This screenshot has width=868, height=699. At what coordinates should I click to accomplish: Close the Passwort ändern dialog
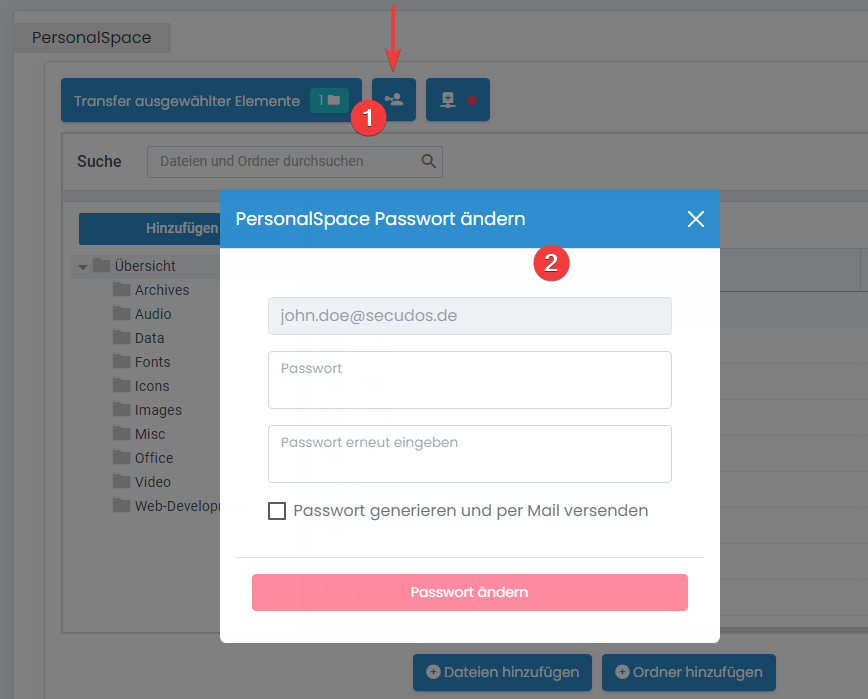click(696, 219)
